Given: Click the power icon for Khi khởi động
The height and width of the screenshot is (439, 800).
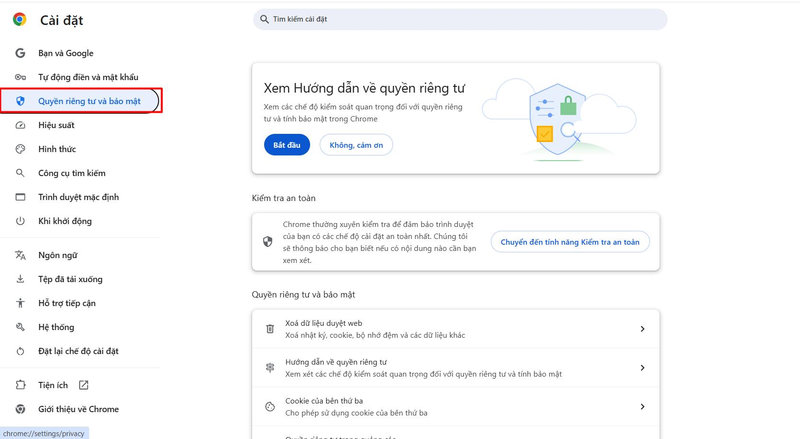Looking at the screenshot, I should click(20, 221).
